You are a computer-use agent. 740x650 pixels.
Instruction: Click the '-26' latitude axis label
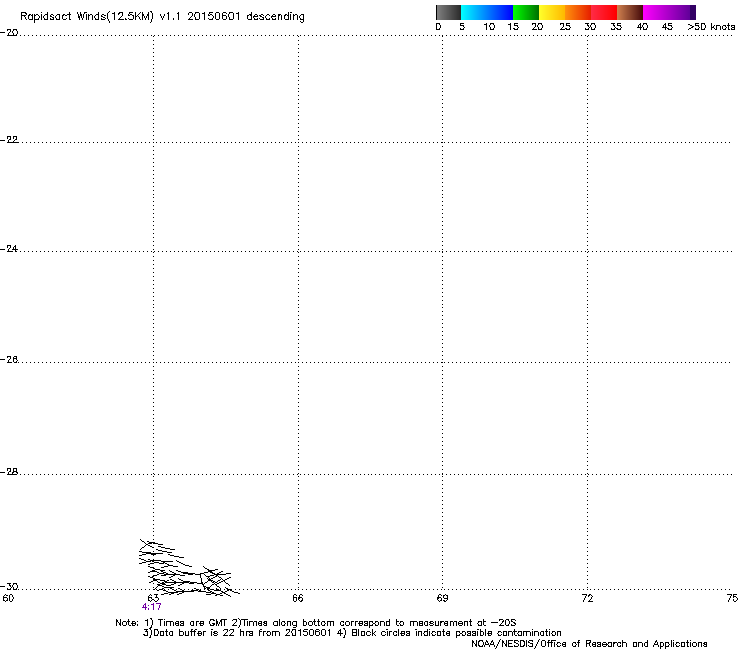coord(9,360)
